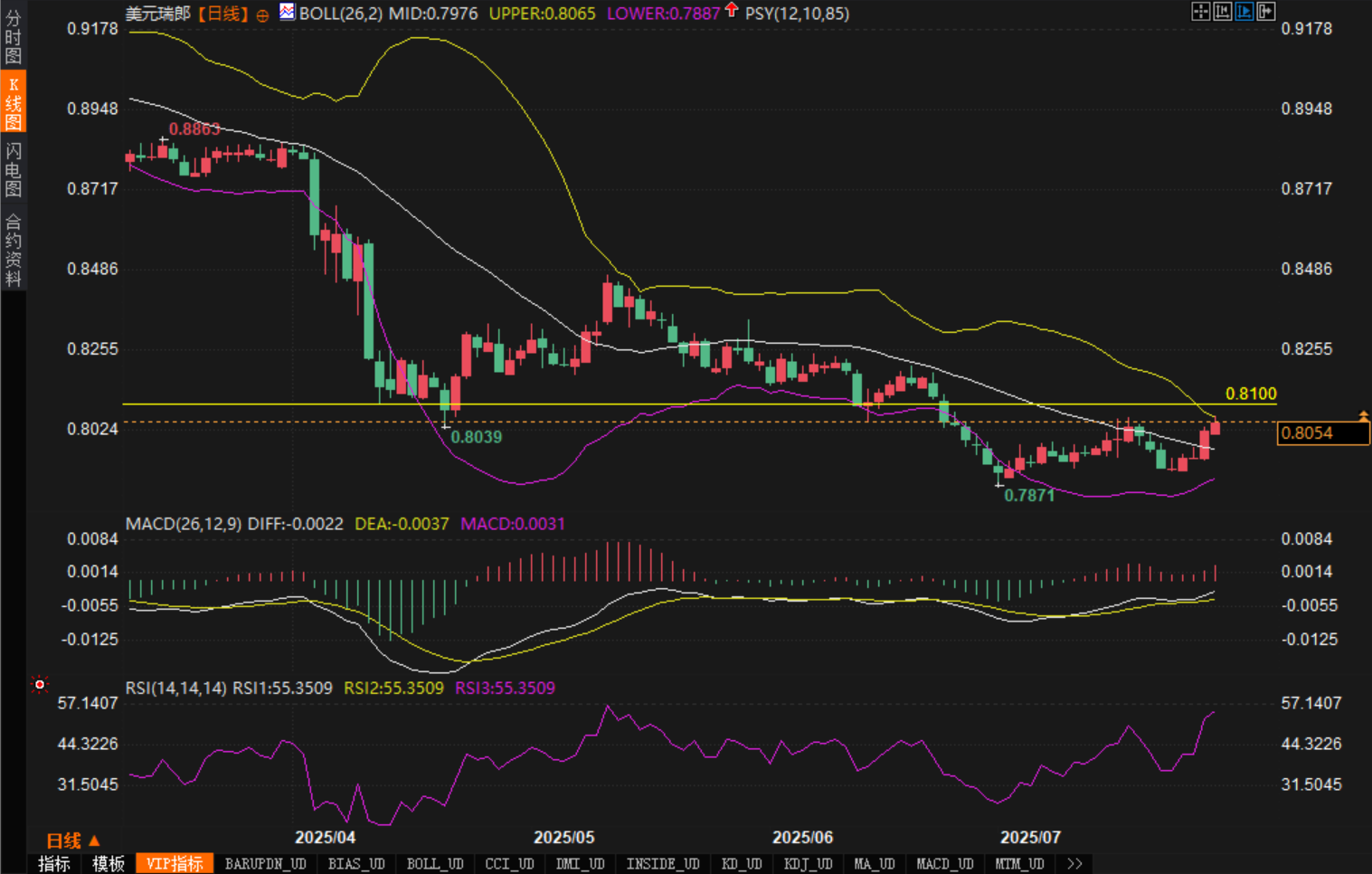Click the 2025/04 date label
Viewport: 1372px width, 874px height.
325,838
